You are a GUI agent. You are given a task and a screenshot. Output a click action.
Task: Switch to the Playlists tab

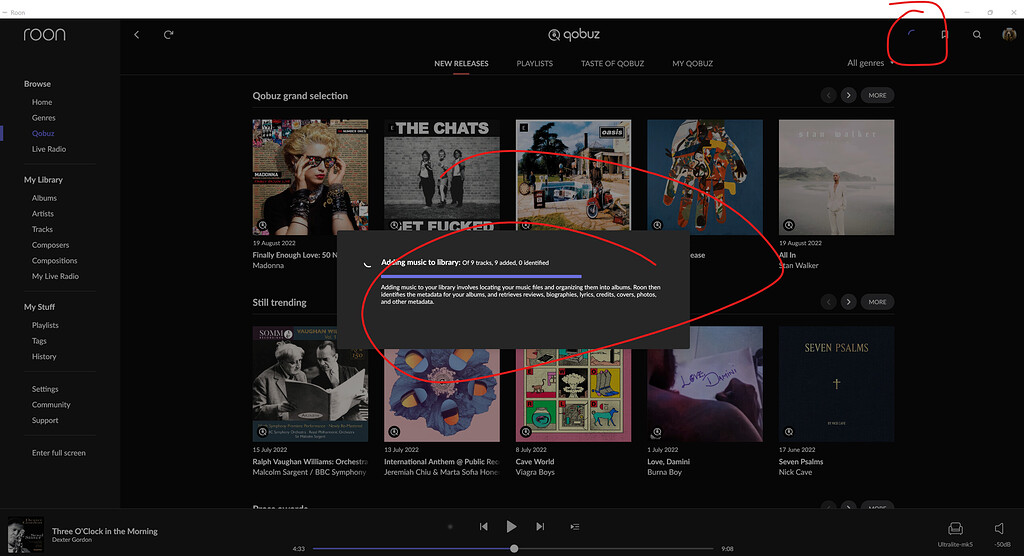click(x=534, y=63)
